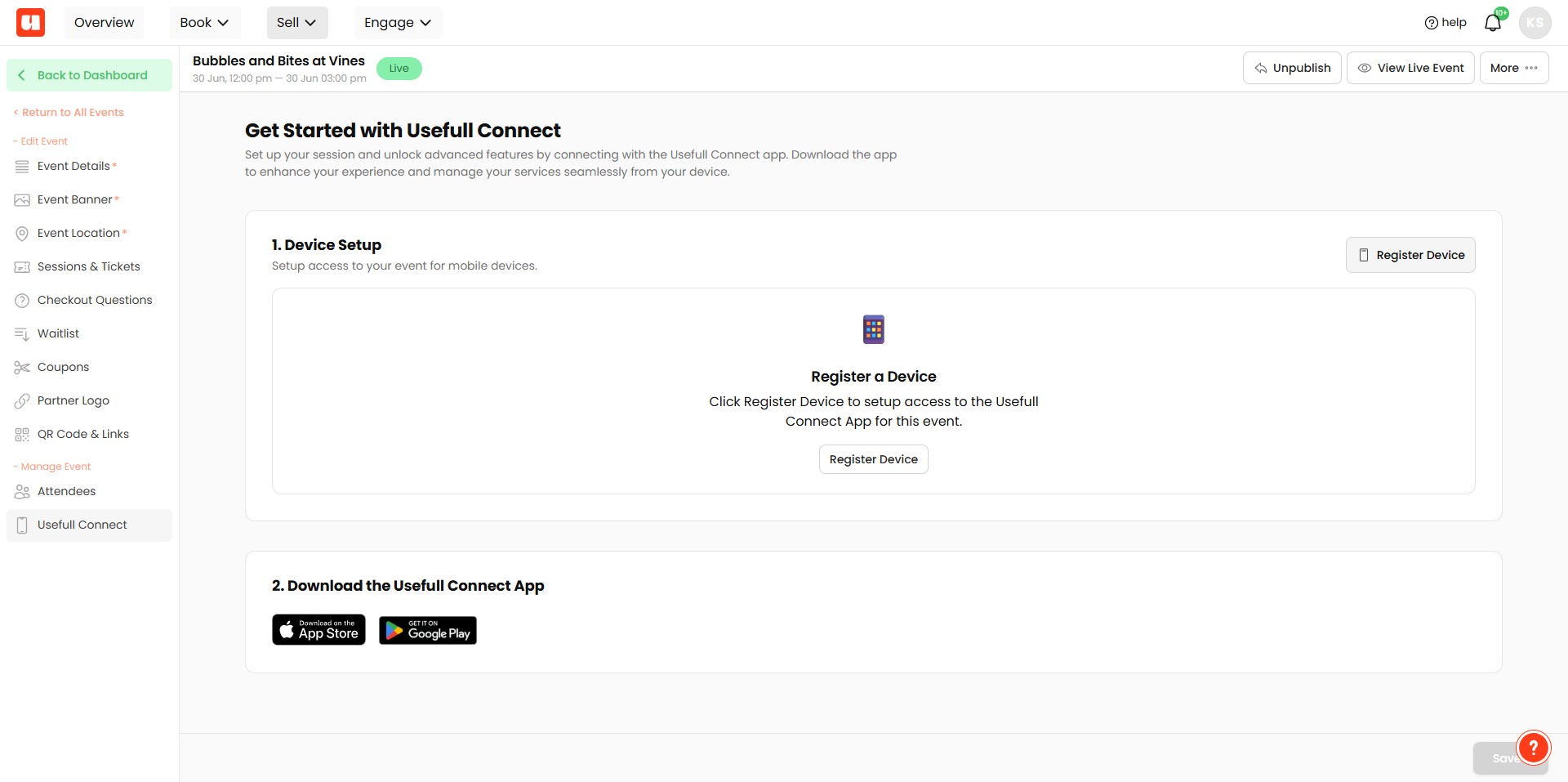Click the Event Location pin icon

pos(22,234)
